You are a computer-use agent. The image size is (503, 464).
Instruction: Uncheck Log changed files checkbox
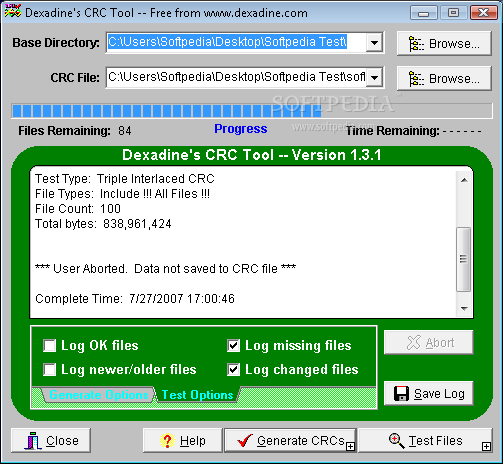(233, 370)
